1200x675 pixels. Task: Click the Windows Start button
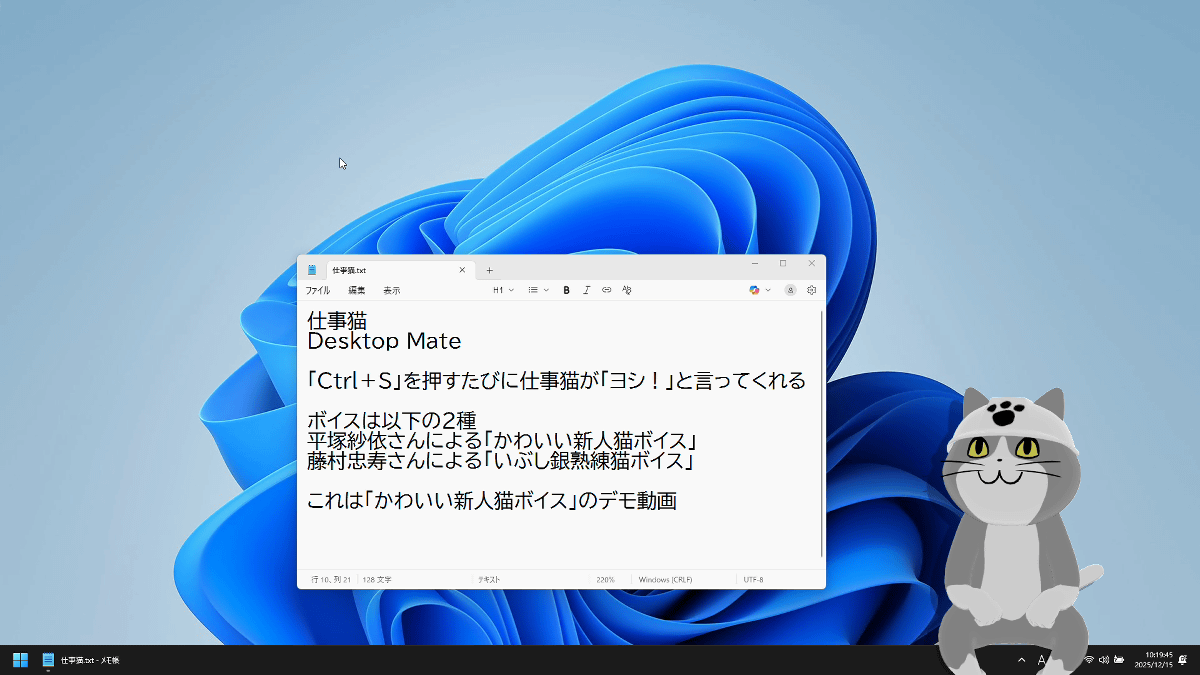[20, 660]
